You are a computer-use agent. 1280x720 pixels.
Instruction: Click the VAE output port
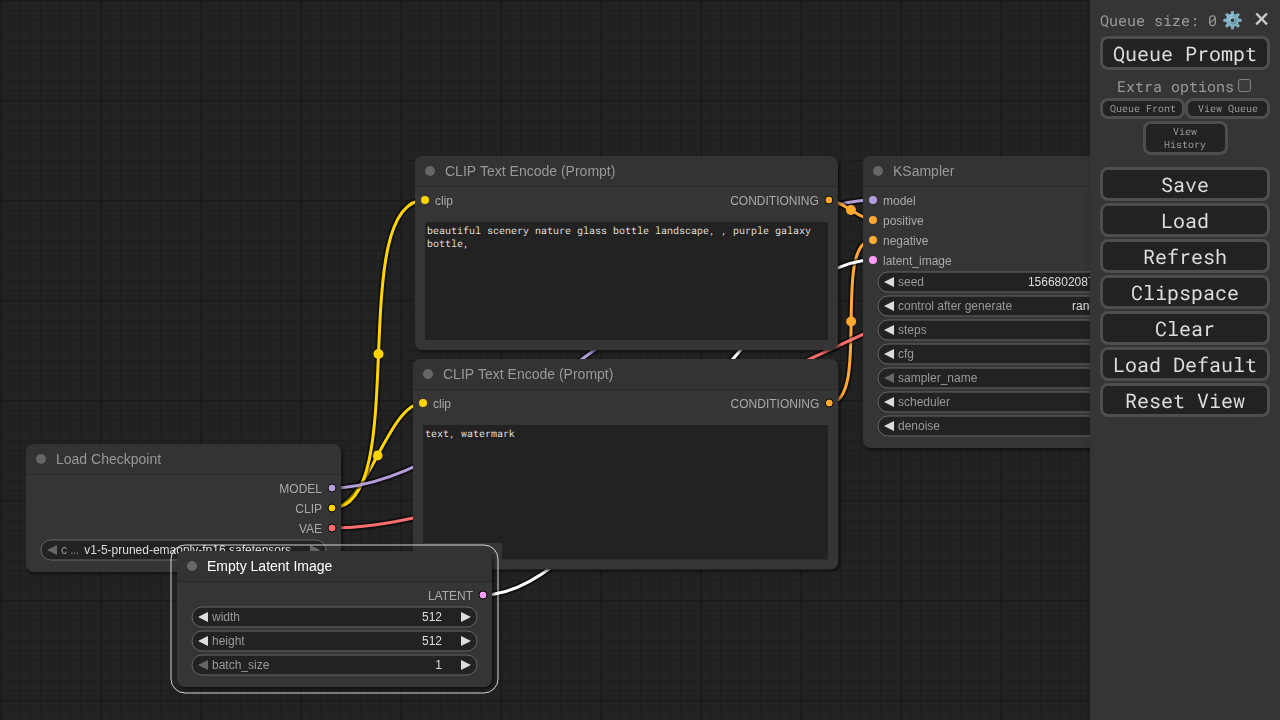pos(332,528)
